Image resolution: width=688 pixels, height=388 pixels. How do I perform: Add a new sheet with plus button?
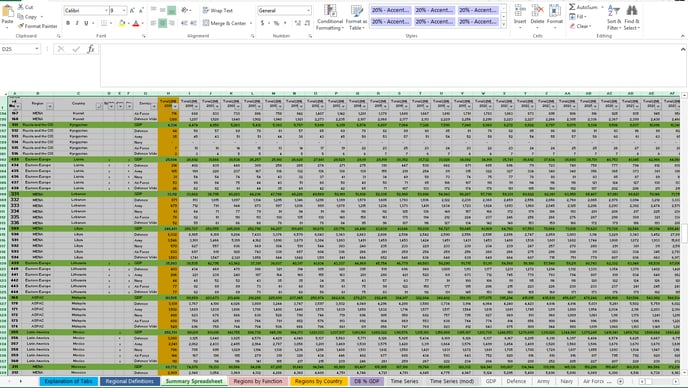coord(620,381)
